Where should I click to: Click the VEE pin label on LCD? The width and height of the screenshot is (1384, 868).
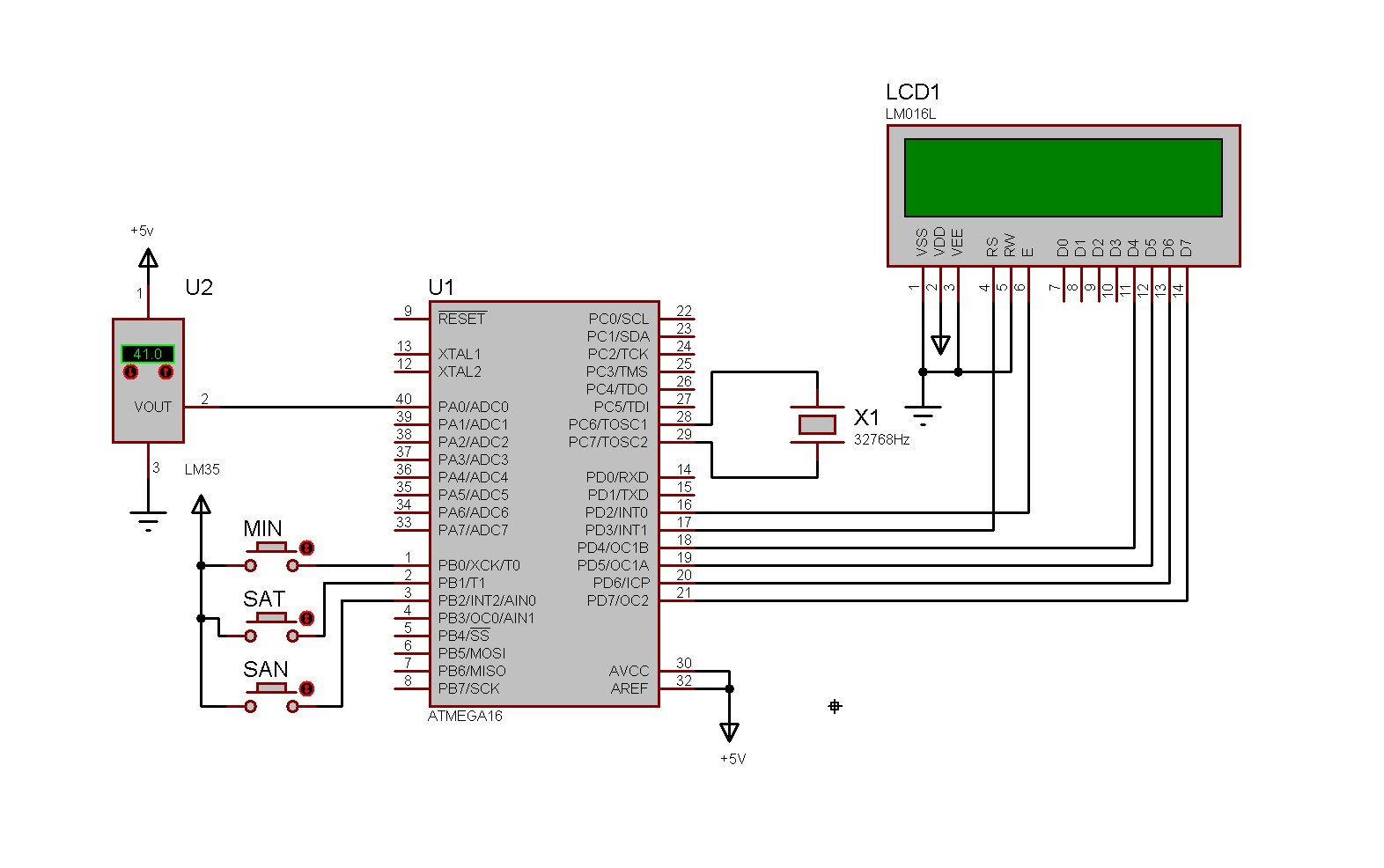(958, 244)
